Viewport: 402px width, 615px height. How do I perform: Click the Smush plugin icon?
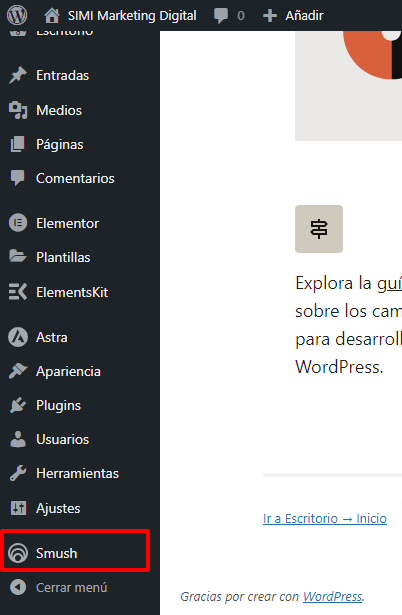18,553
